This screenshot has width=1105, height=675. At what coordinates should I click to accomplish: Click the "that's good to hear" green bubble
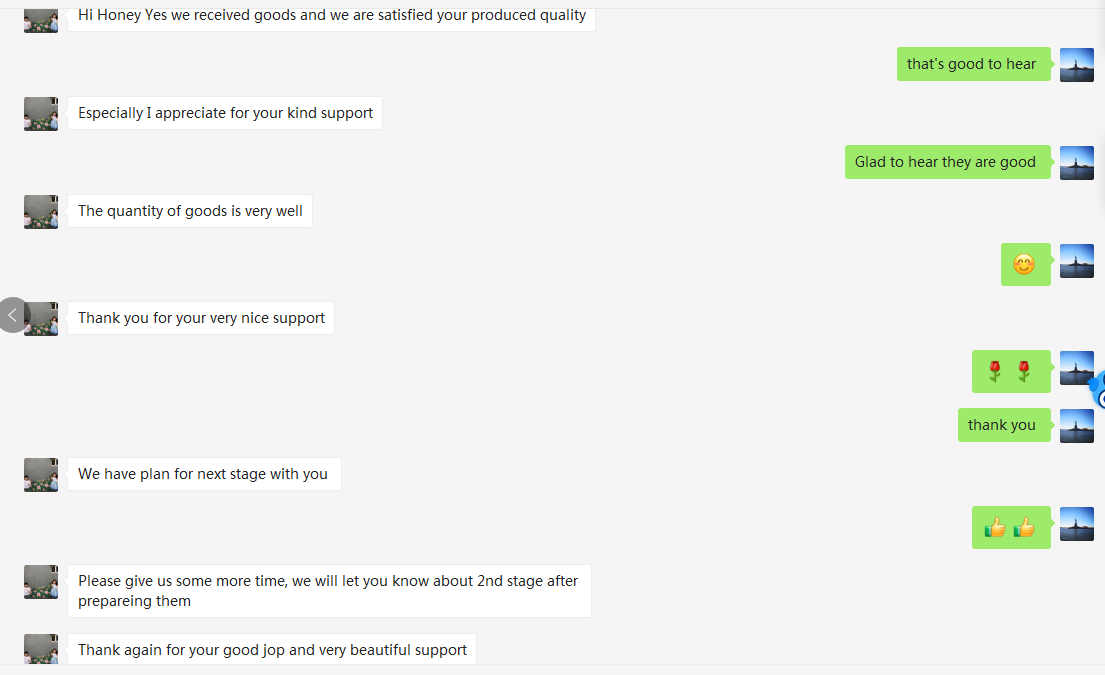973,64
